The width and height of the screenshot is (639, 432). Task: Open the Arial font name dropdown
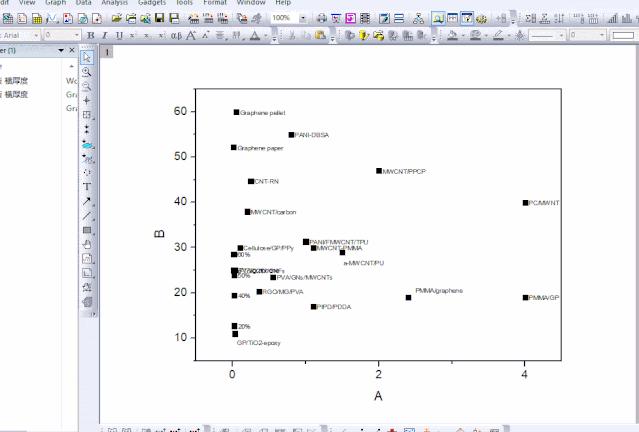click(36, 35)
